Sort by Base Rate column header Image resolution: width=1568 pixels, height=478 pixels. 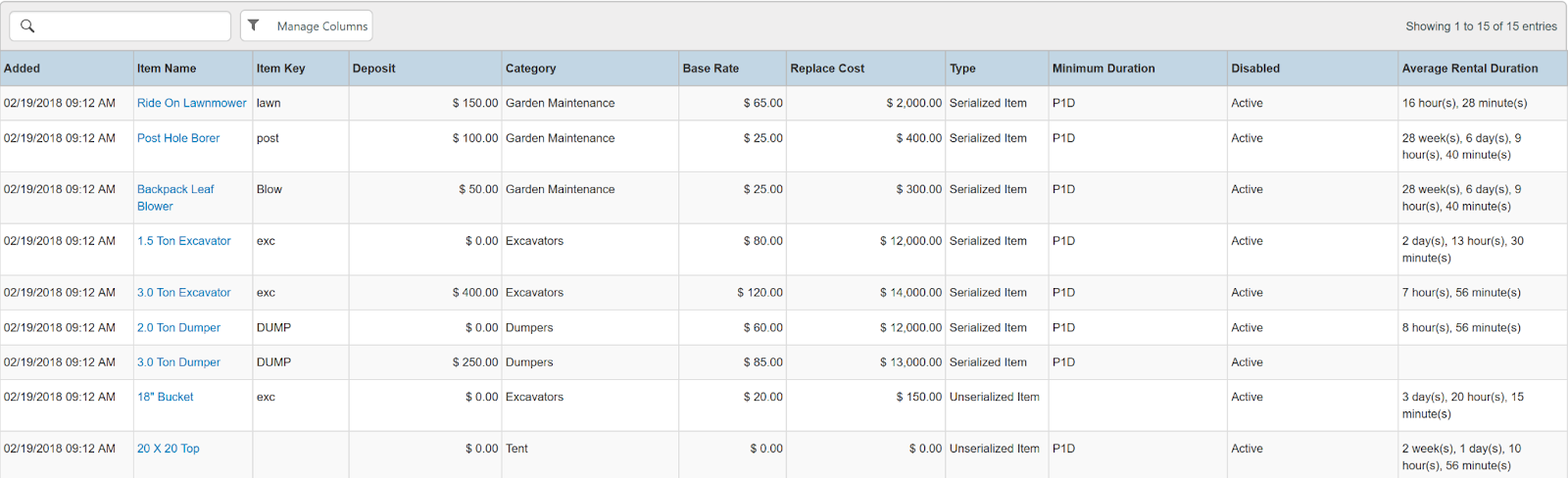[x=710, y=69]
